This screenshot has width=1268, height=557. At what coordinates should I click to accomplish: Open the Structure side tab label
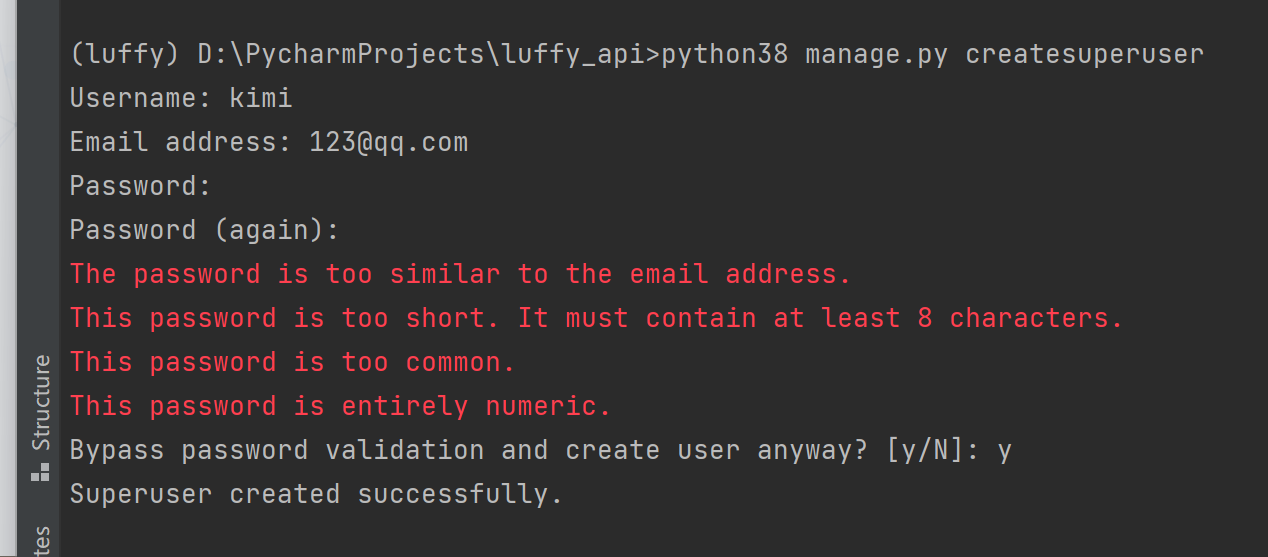[x=41, y=402]
